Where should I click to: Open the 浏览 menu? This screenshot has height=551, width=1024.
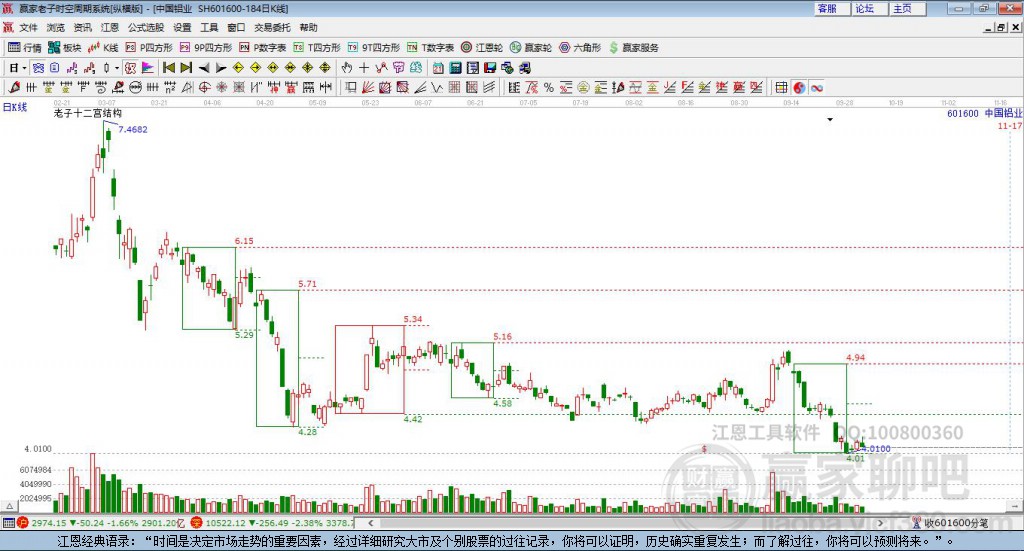tap(56, 27)
